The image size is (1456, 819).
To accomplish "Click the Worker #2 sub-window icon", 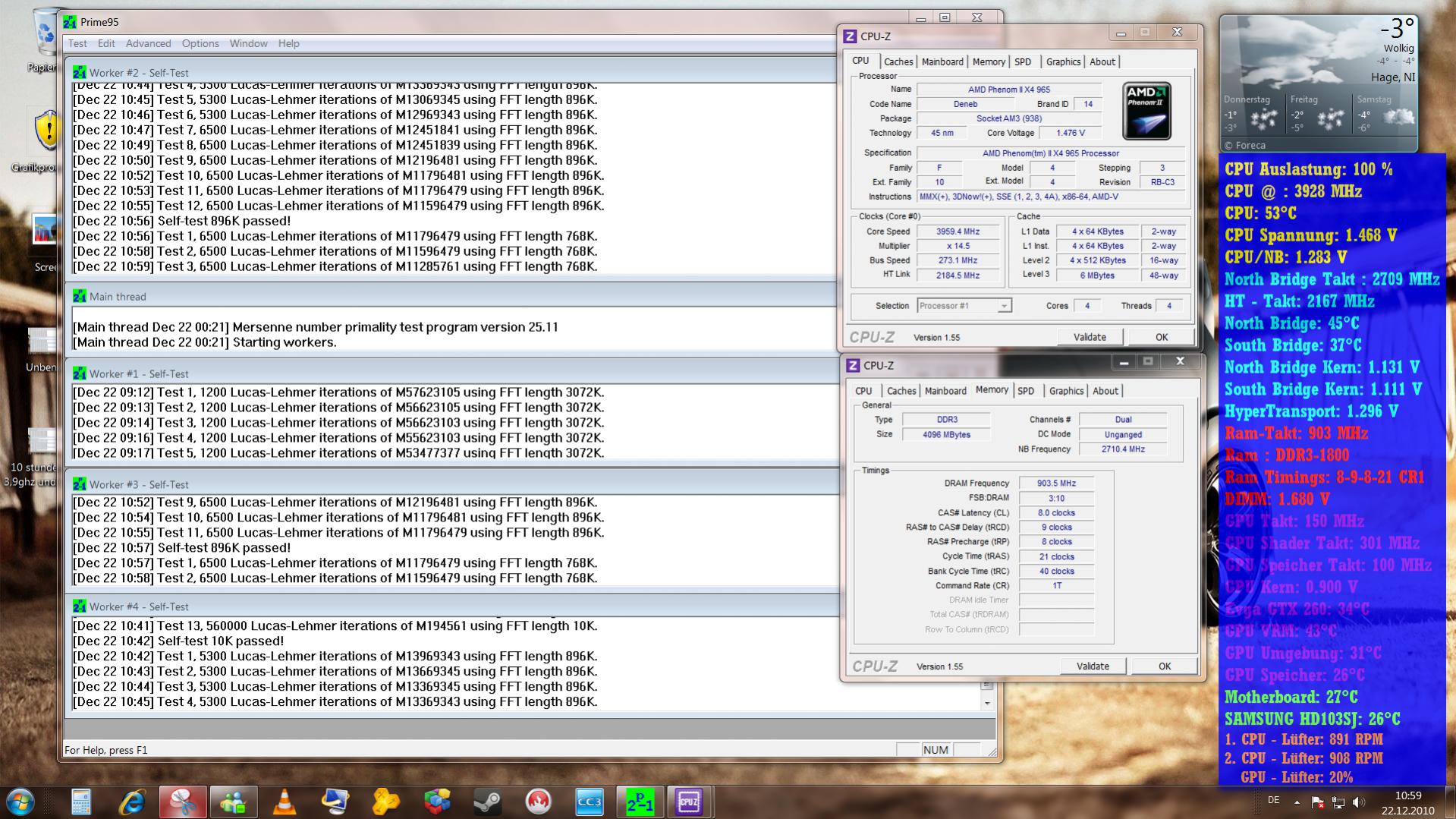I will tap(79, 73).
